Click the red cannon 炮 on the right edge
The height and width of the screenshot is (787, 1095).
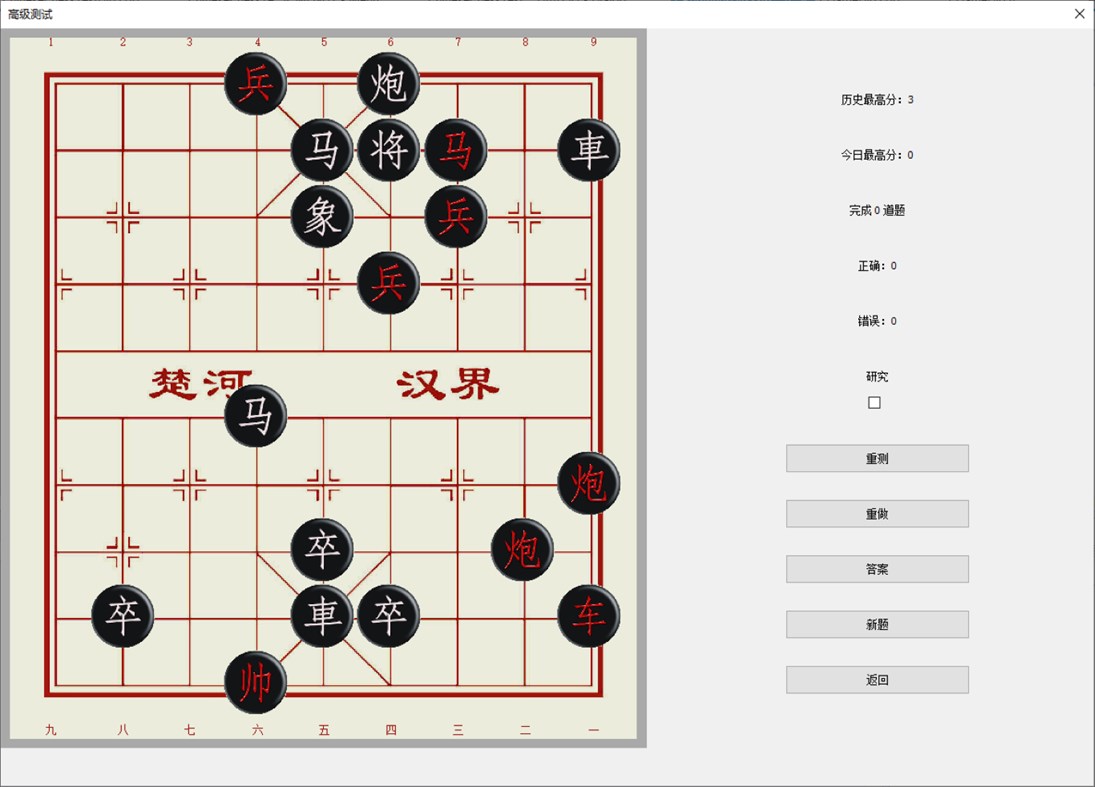(x=589, y=482)
